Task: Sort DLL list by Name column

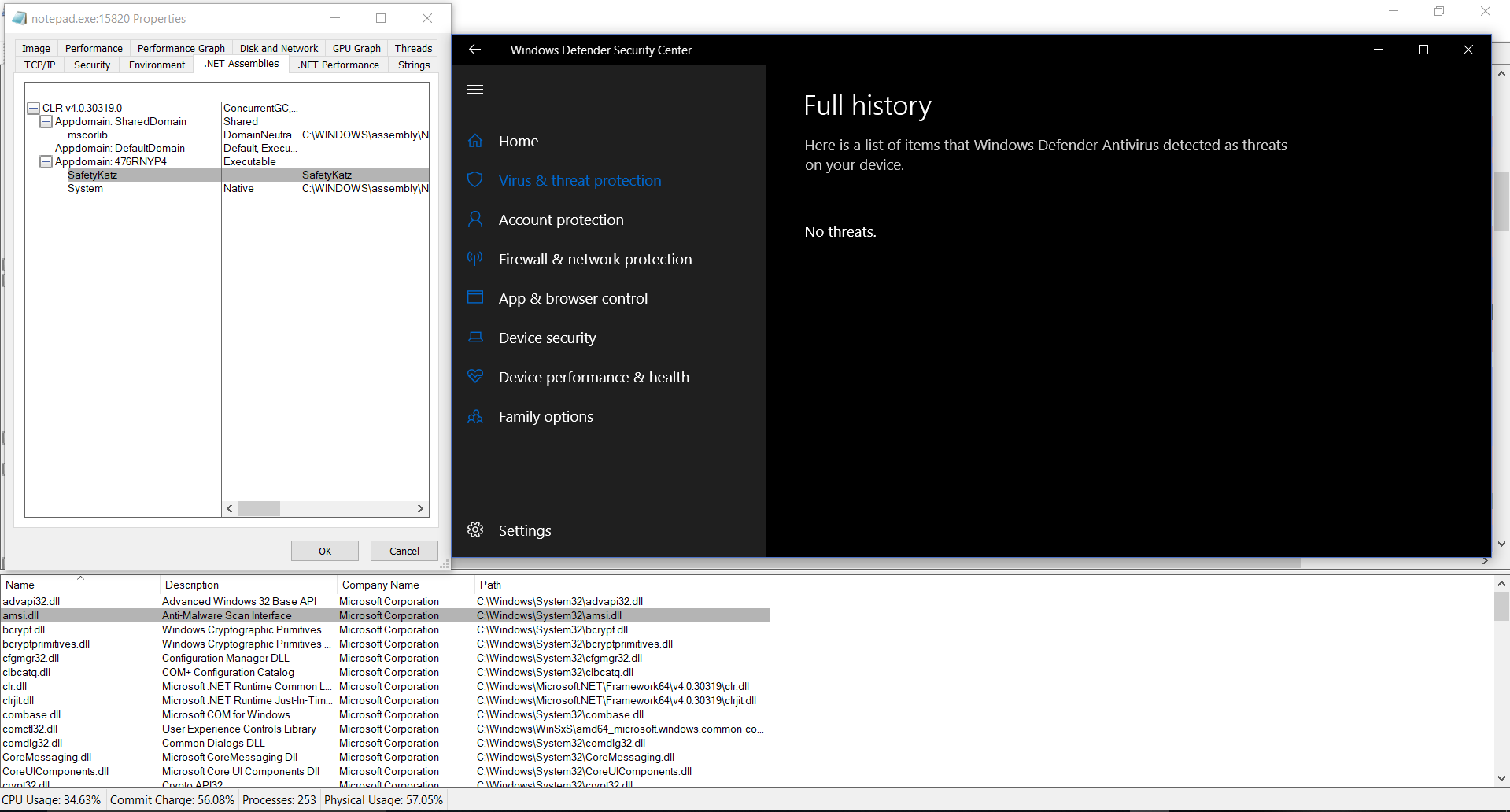Action: coord(80,585)
